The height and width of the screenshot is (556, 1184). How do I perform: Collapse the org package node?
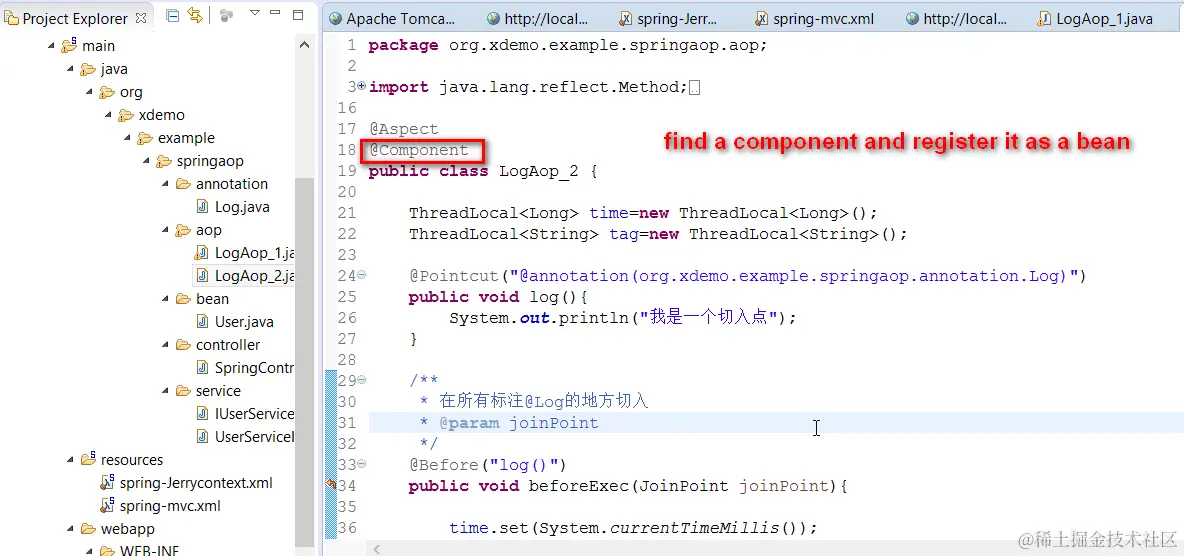pyautogui.click(x=90, y=92)
